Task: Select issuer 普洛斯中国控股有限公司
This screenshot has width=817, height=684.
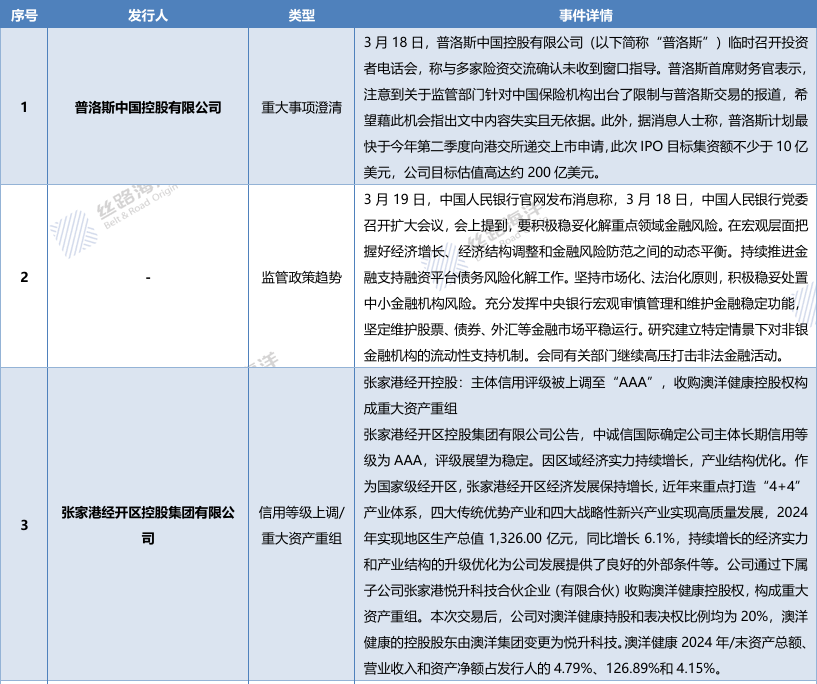Action: (147, 106)
